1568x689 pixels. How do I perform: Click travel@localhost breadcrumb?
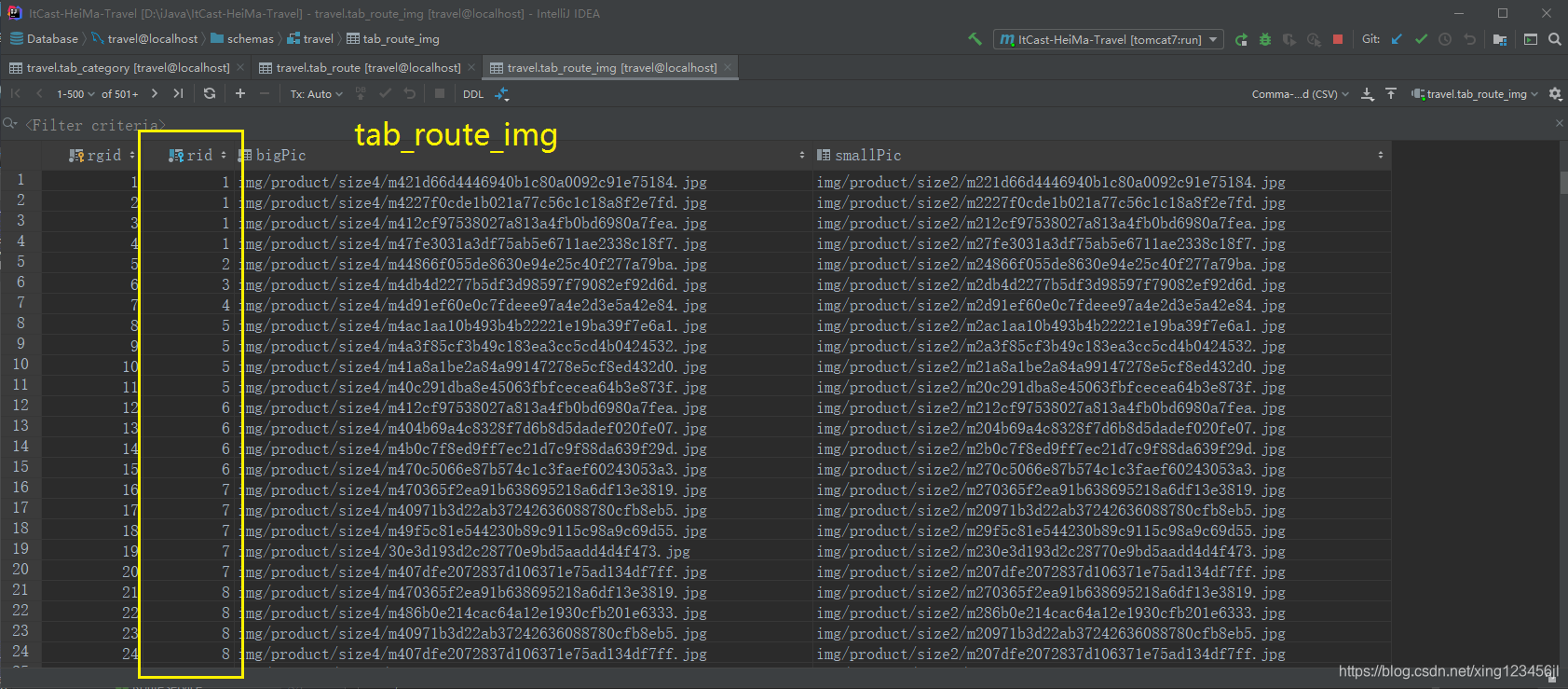pyautogui.click(x=144, y=39)
